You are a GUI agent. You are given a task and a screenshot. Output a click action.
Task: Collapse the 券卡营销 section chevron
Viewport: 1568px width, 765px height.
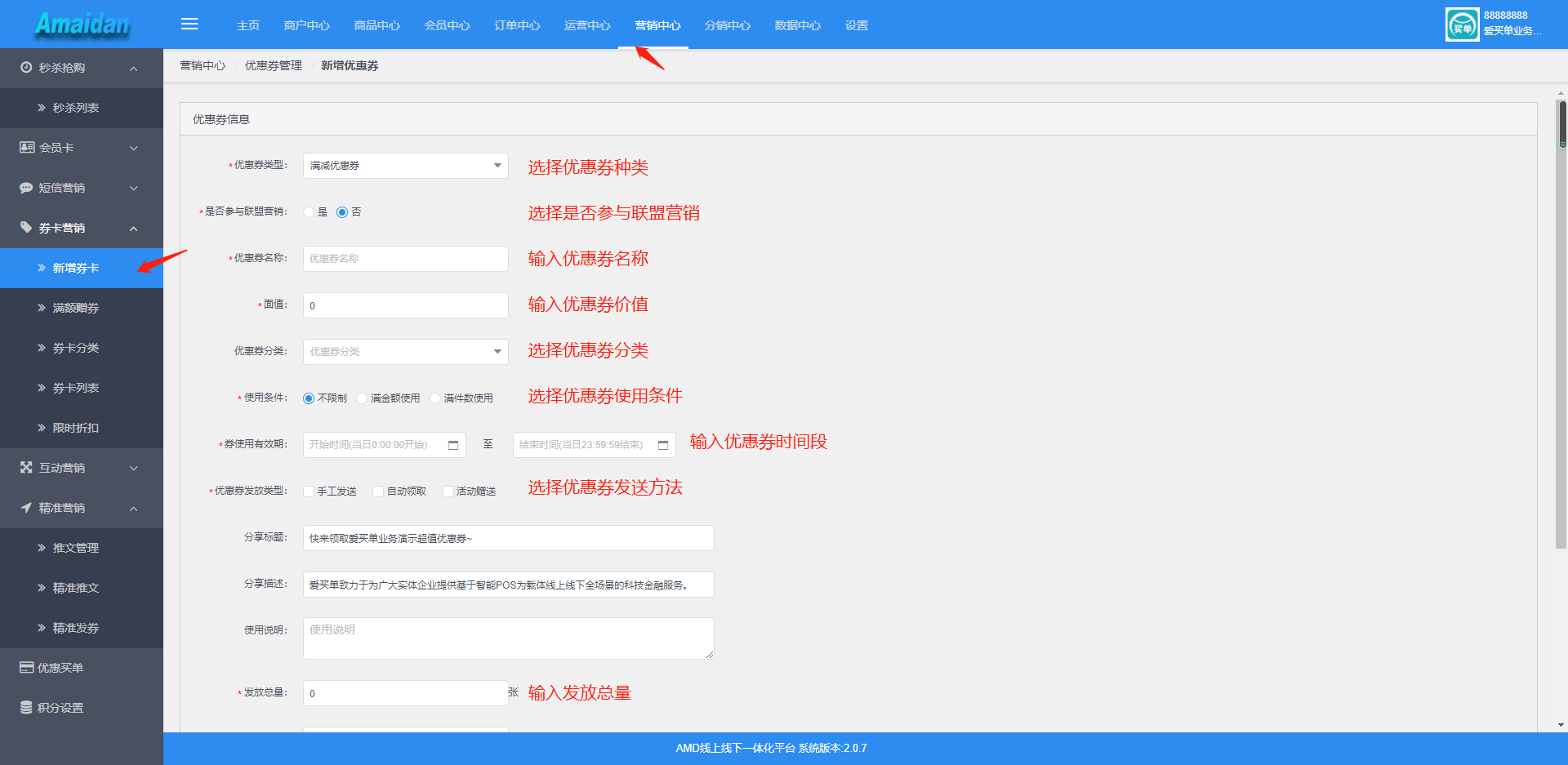tap(133, 228)
